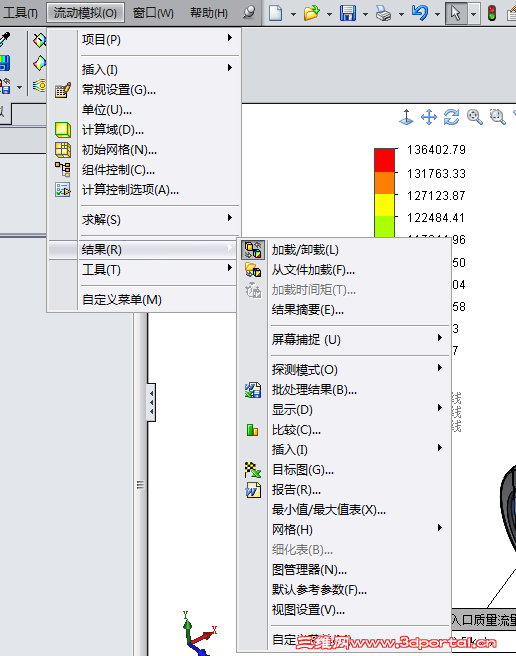Click the legend maximum value 136402.79
The height and width of the screenshot is (656, 516).
(436, 150)
